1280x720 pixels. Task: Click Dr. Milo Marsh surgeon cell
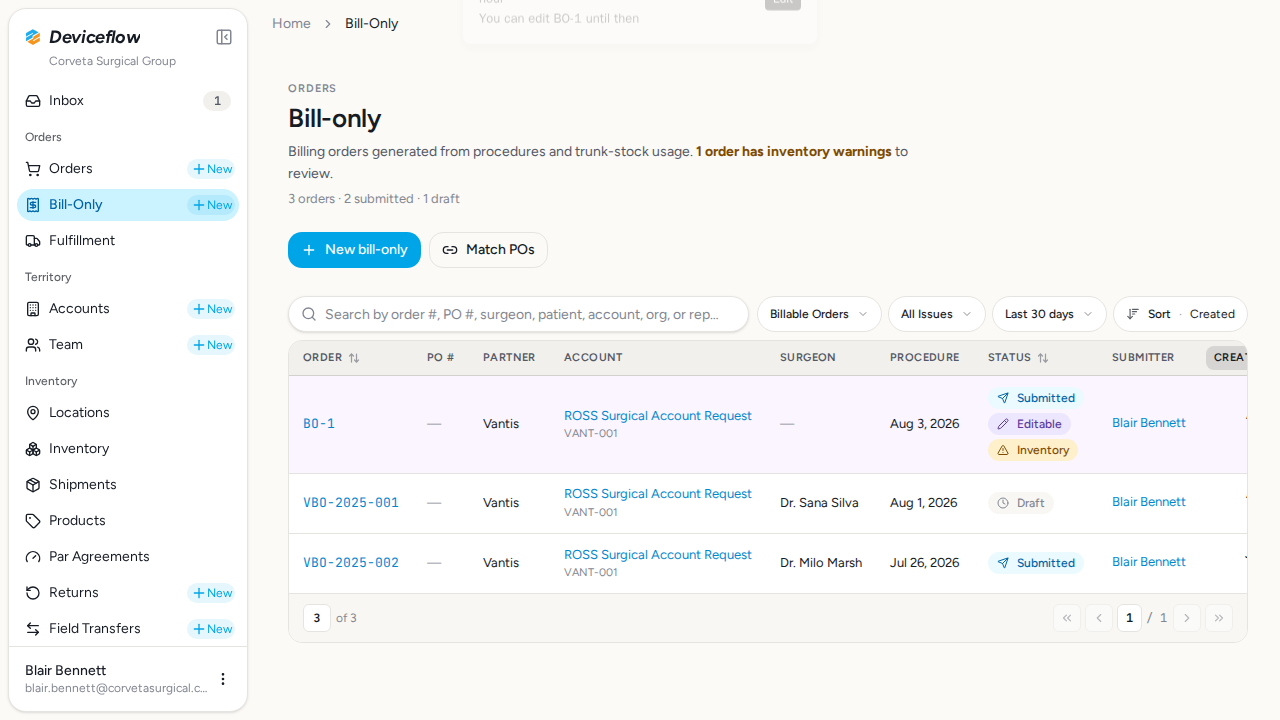tap(821, 563)
